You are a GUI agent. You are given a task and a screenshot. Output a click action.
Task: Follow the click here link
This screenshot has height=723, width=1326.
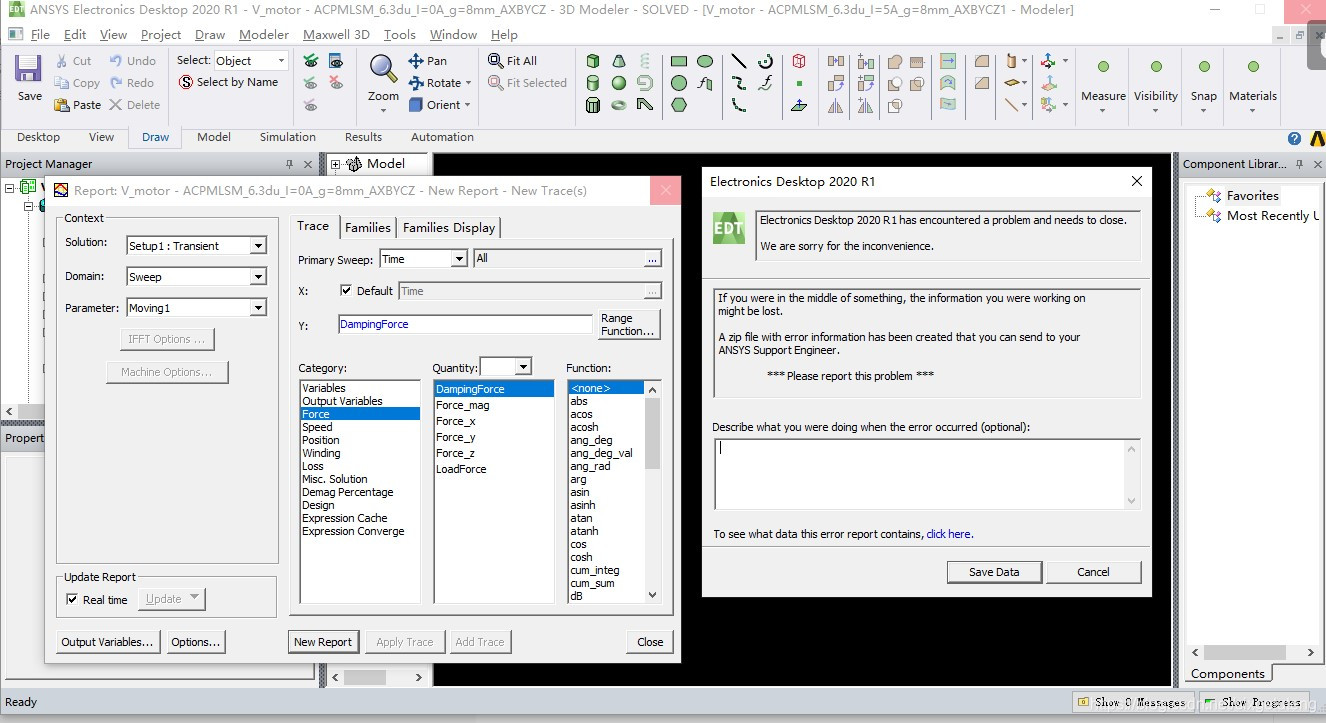tap(948, 533)
